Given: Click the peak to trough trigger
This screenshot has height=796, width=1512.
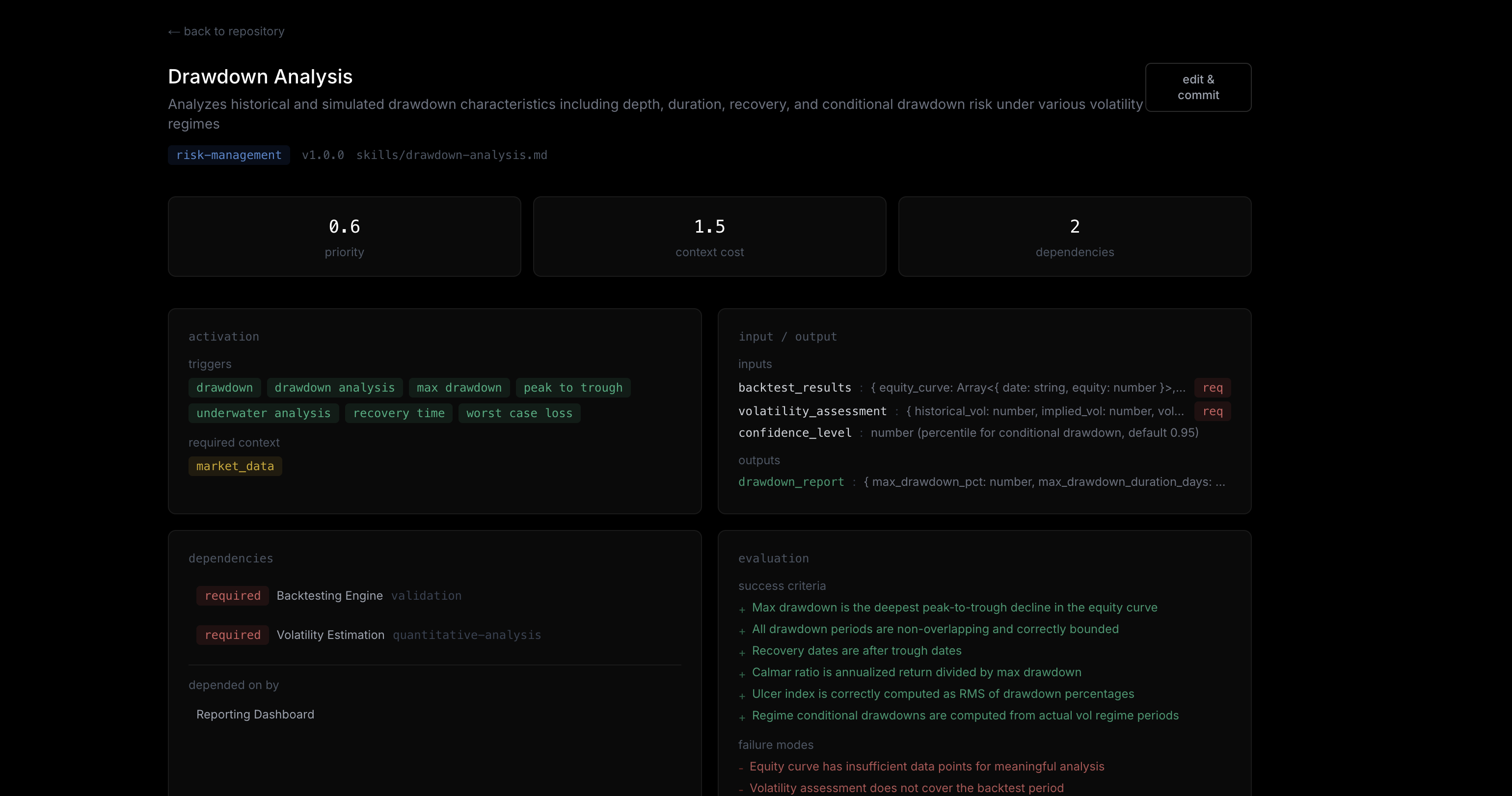Looking at the screenshot, I should 572,388.
